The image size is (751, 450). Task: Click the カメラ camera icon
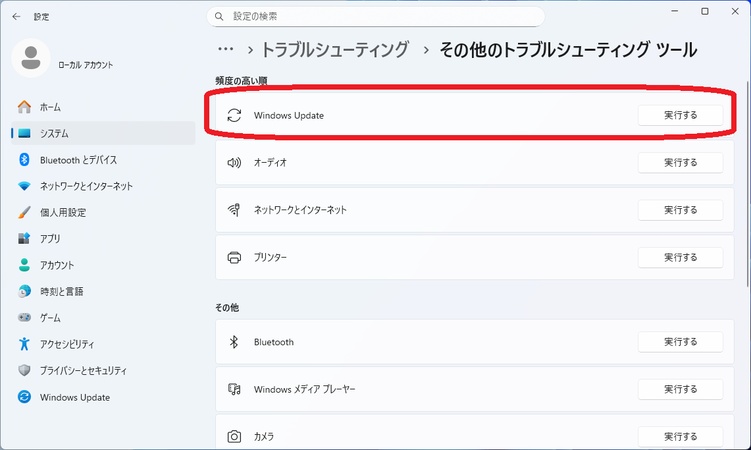point(234,436)
